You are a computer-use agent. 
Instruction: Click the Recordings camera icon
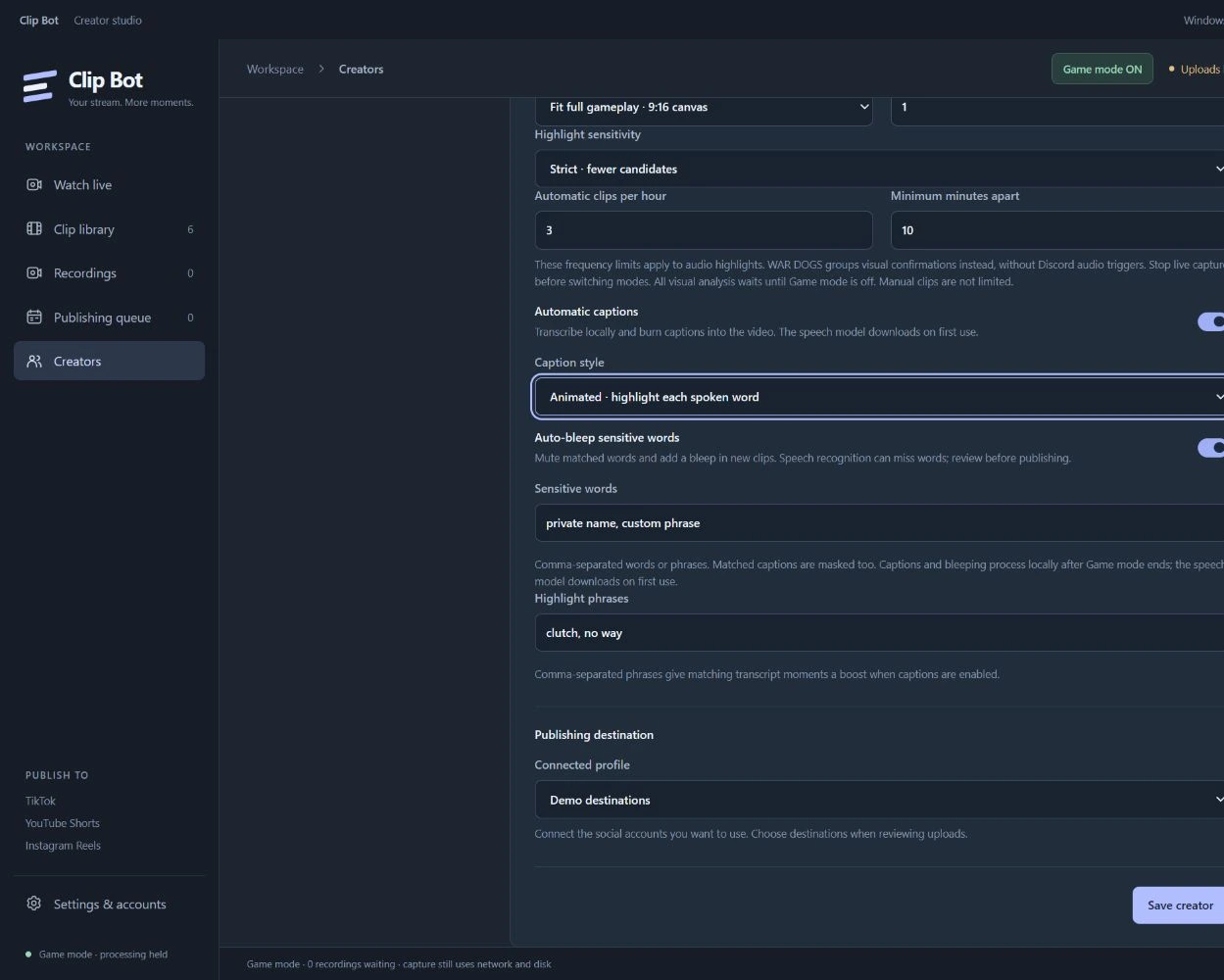(x=34, y=272)
